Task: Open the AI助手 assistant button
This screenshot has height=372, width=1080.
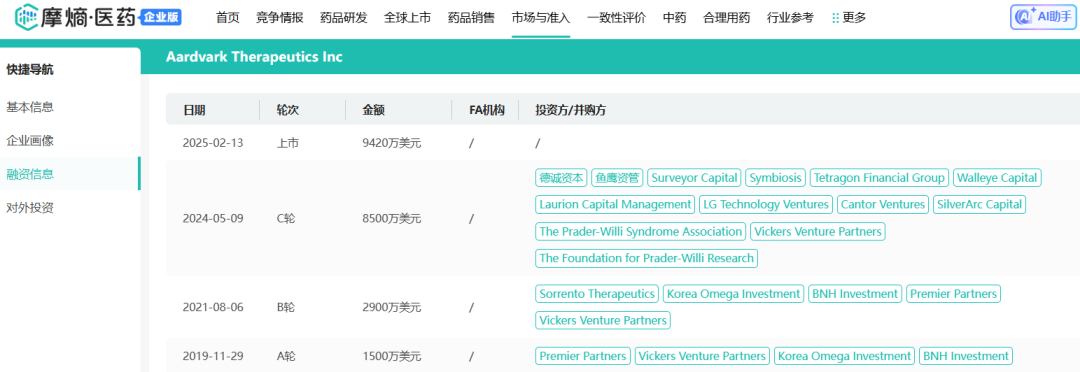Action: (1043, 17)
